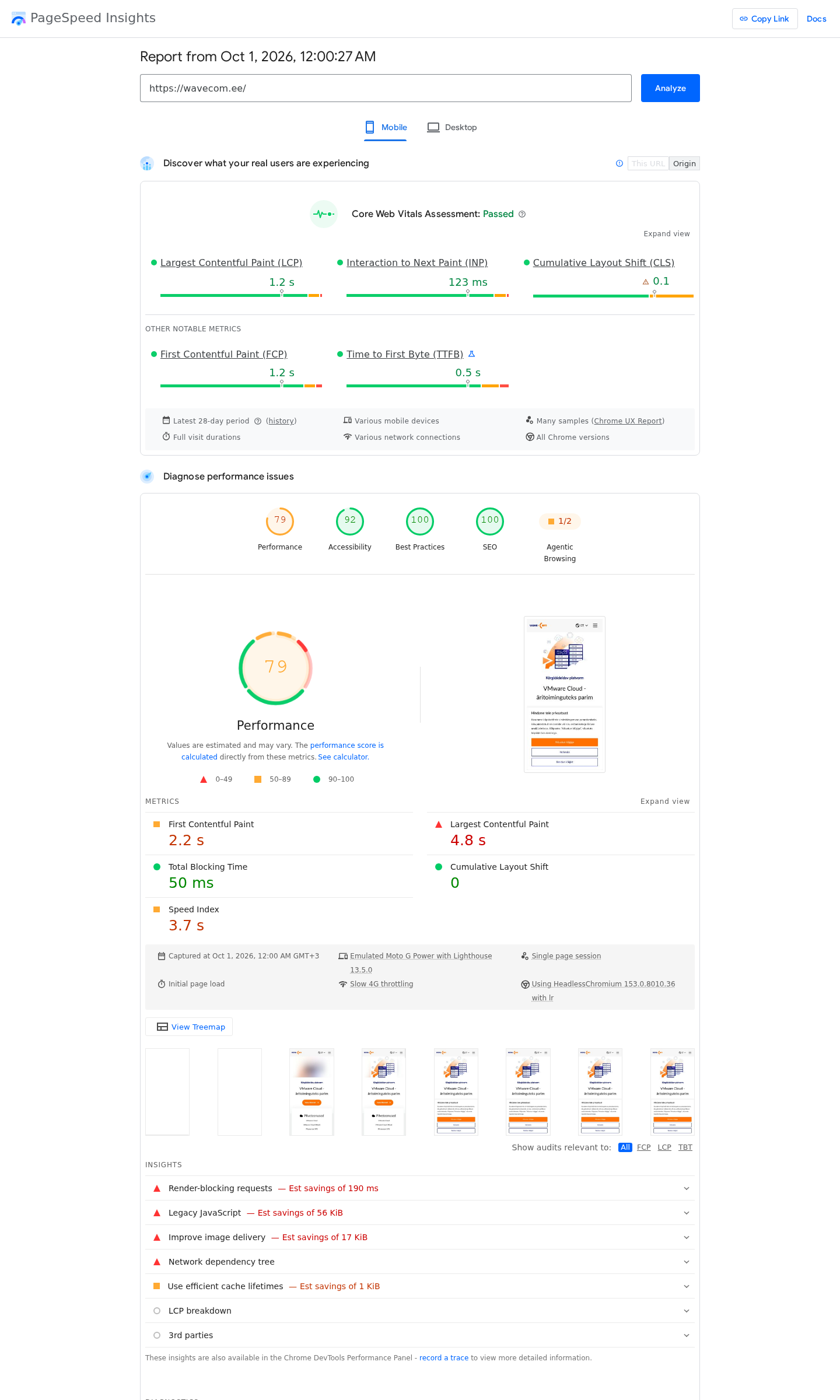Select the Agentic Browsing 1/2 badge
The image size is (840, 1400).
(560, 521)
